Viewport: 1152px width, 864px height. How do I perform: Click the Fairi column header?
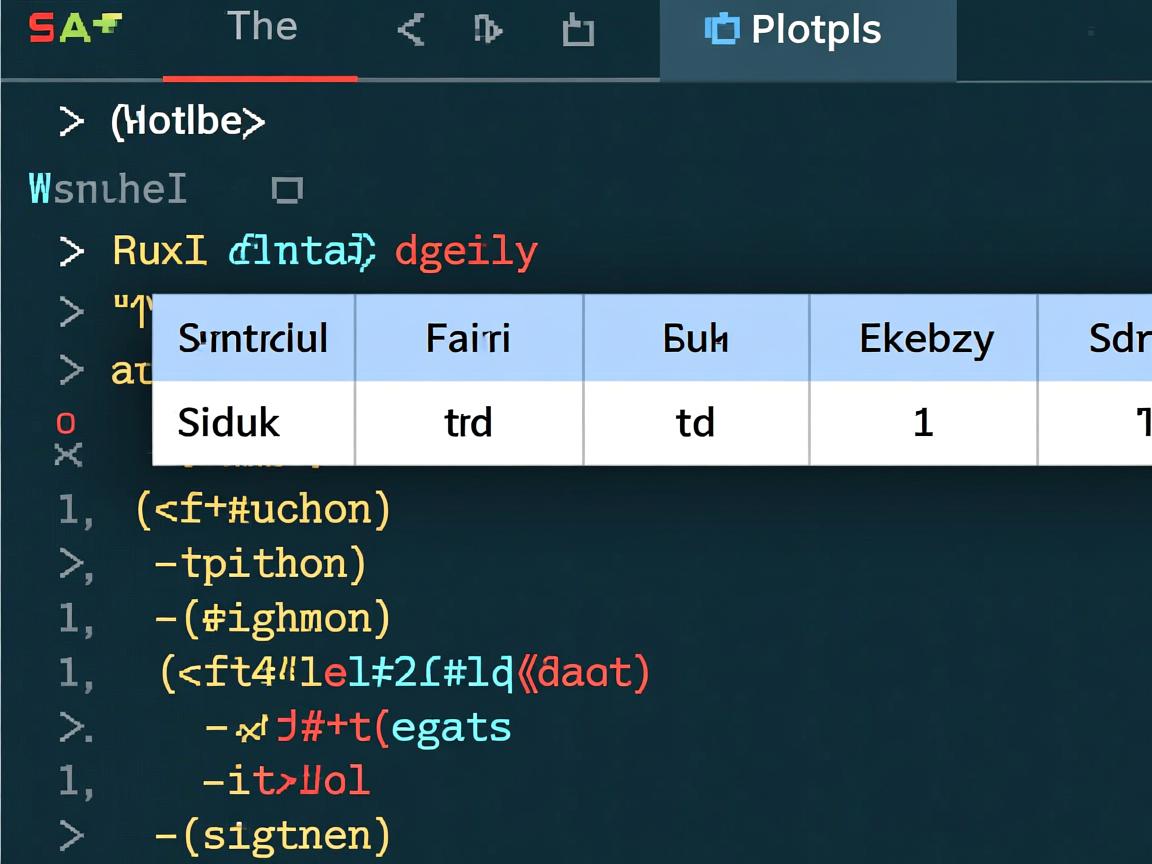pyautogui.click(x=468, y=338)
